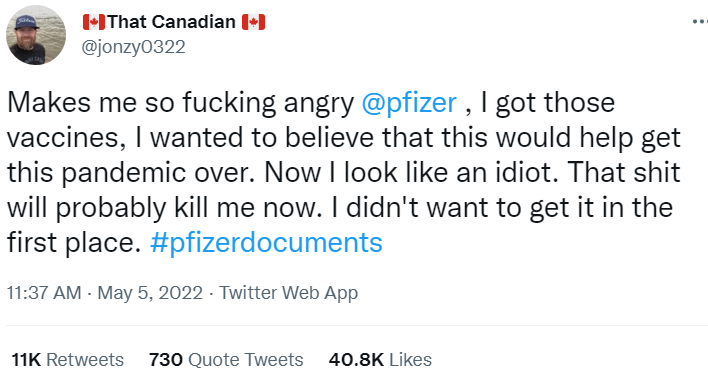Click the Canadian flag emoji after the name

tap(253, 22)
